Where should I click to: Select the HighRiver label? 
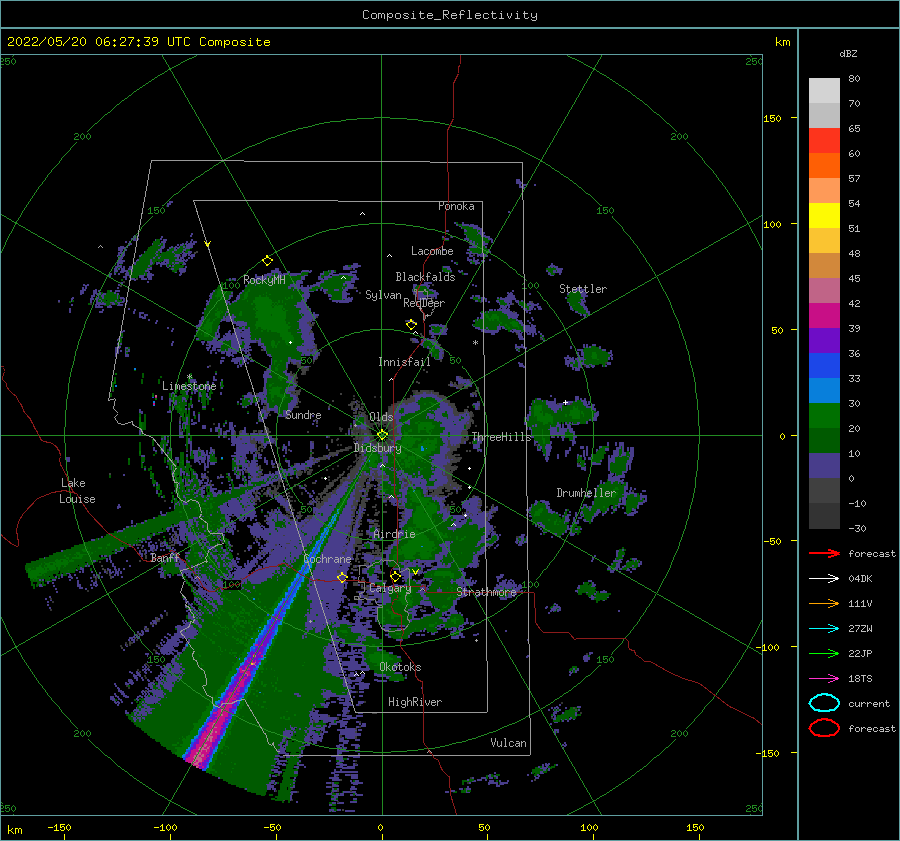(415, 702)
